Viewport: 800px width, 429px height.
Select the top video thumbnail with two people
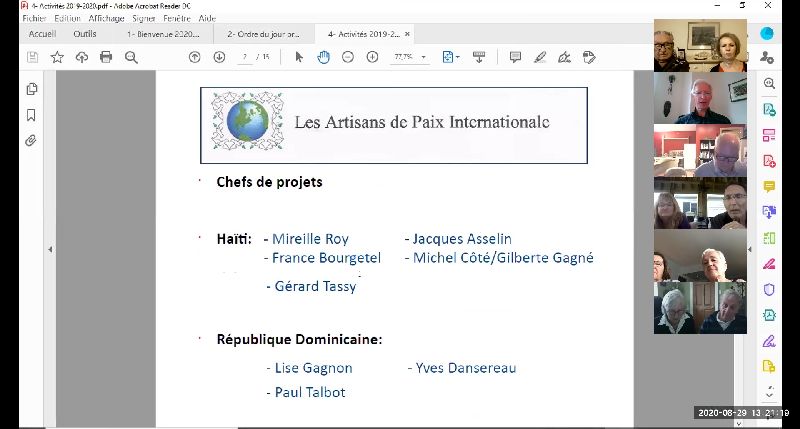700,45
